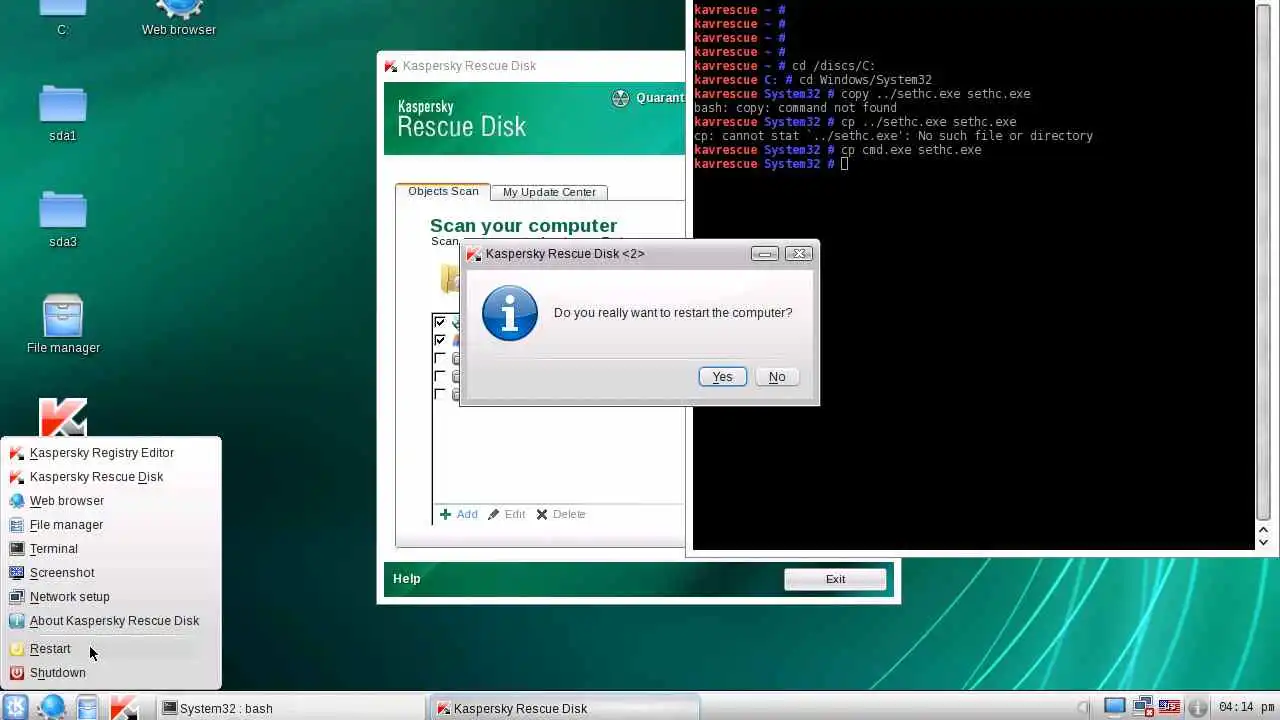
Task: Click the Kaspersky launcher icon on the taskbar
Action: tap(123, 708)
